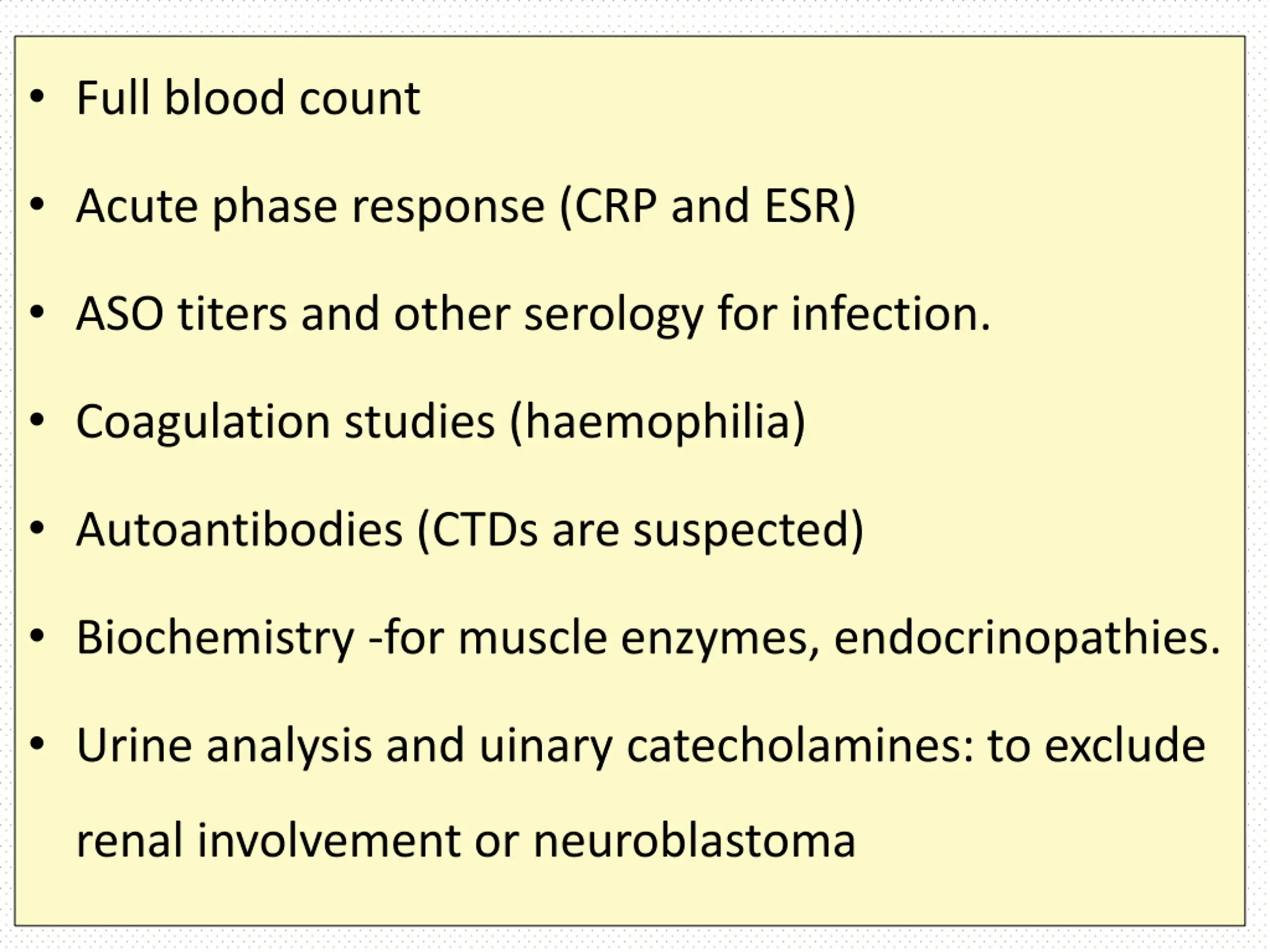The height and width of the screenshot is (952, 1270).
Task: Click the word 'neuroblastoma' on last line
Action: coord(695,840)
